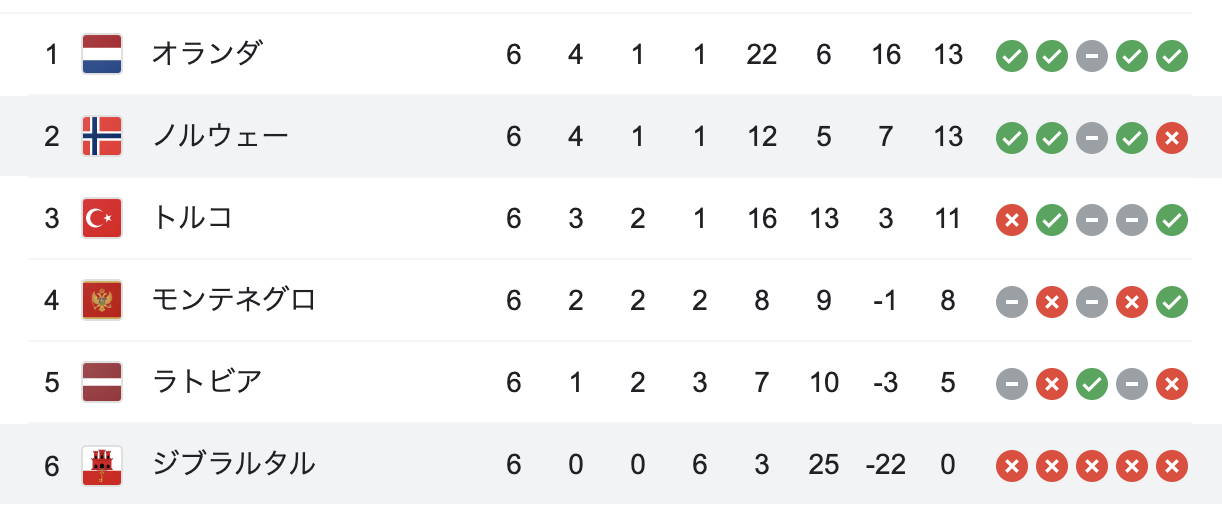Click the Netherlands flag icon
The height and width of the screenshot is (518, 1222).
pos(102,54)
